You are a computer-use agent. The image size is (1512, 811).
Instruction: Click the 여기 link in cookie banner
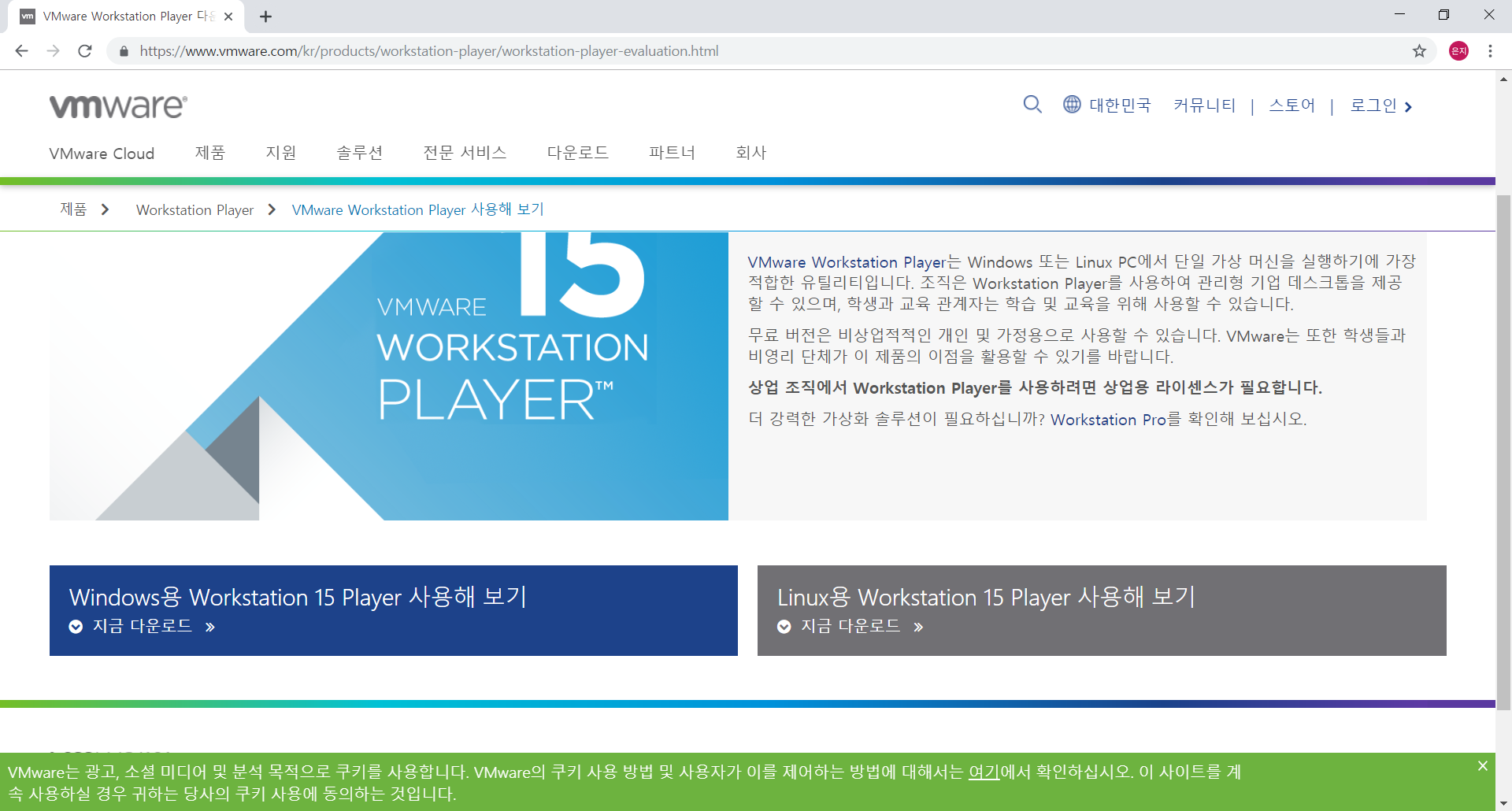pos(984,772)
